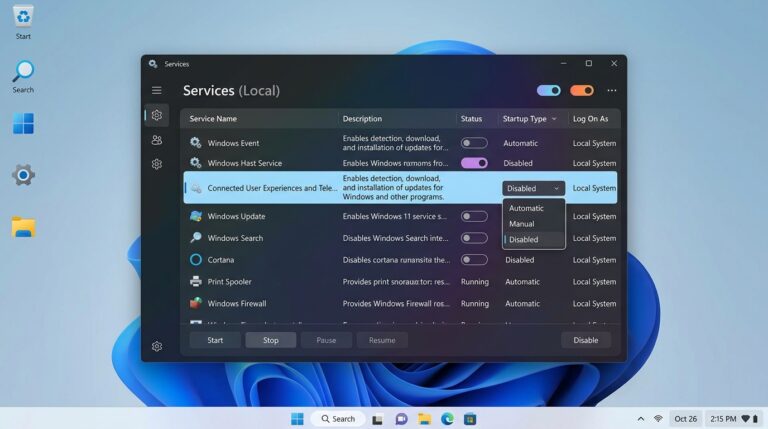The height and width of the screenshot is (429, 768).
Task: Click the Windows Firewall icon
Action: (195, 303)
